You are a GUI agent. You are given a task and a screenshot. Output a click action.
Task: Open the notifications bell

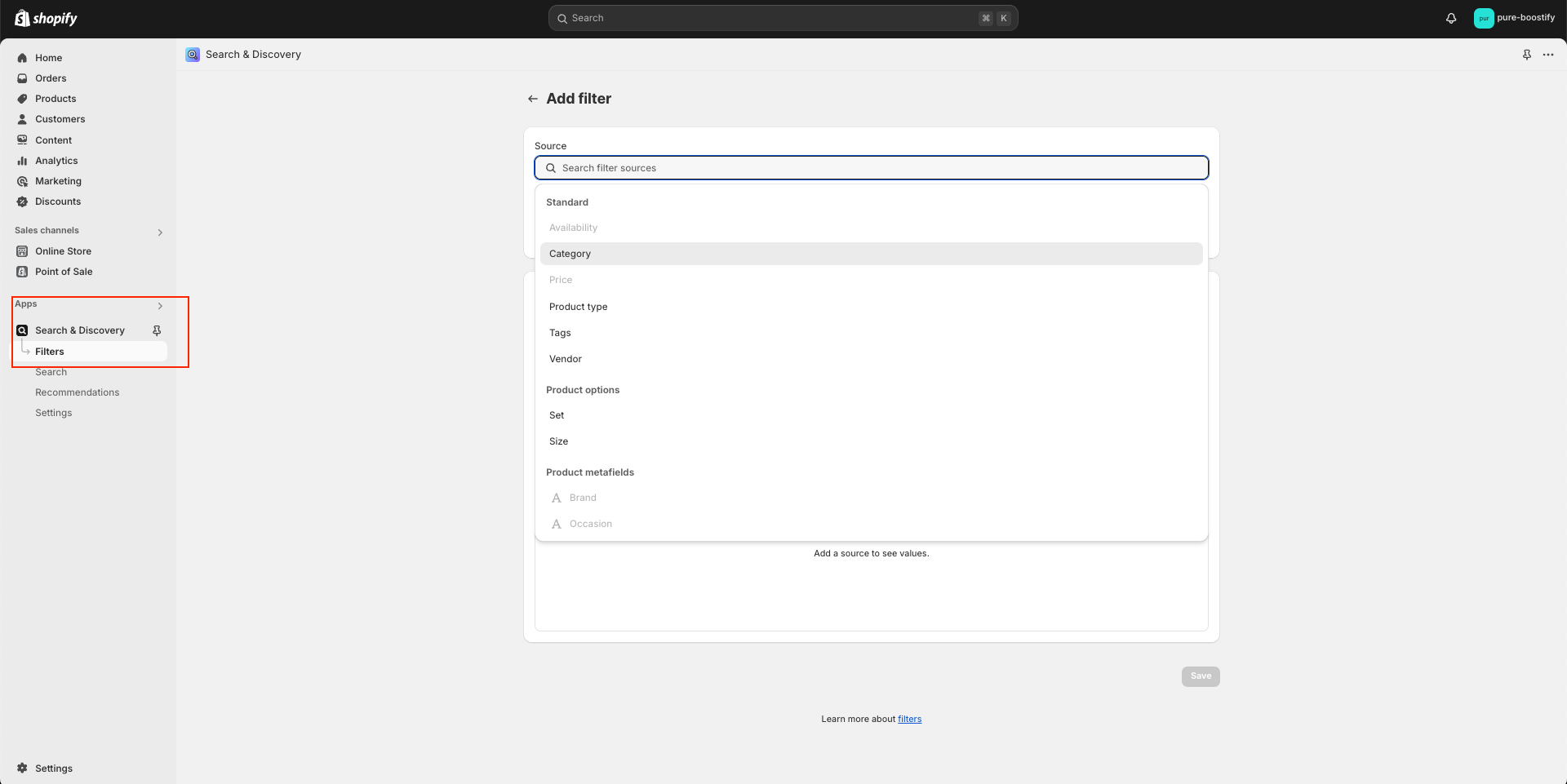[x=1451, y=18]
